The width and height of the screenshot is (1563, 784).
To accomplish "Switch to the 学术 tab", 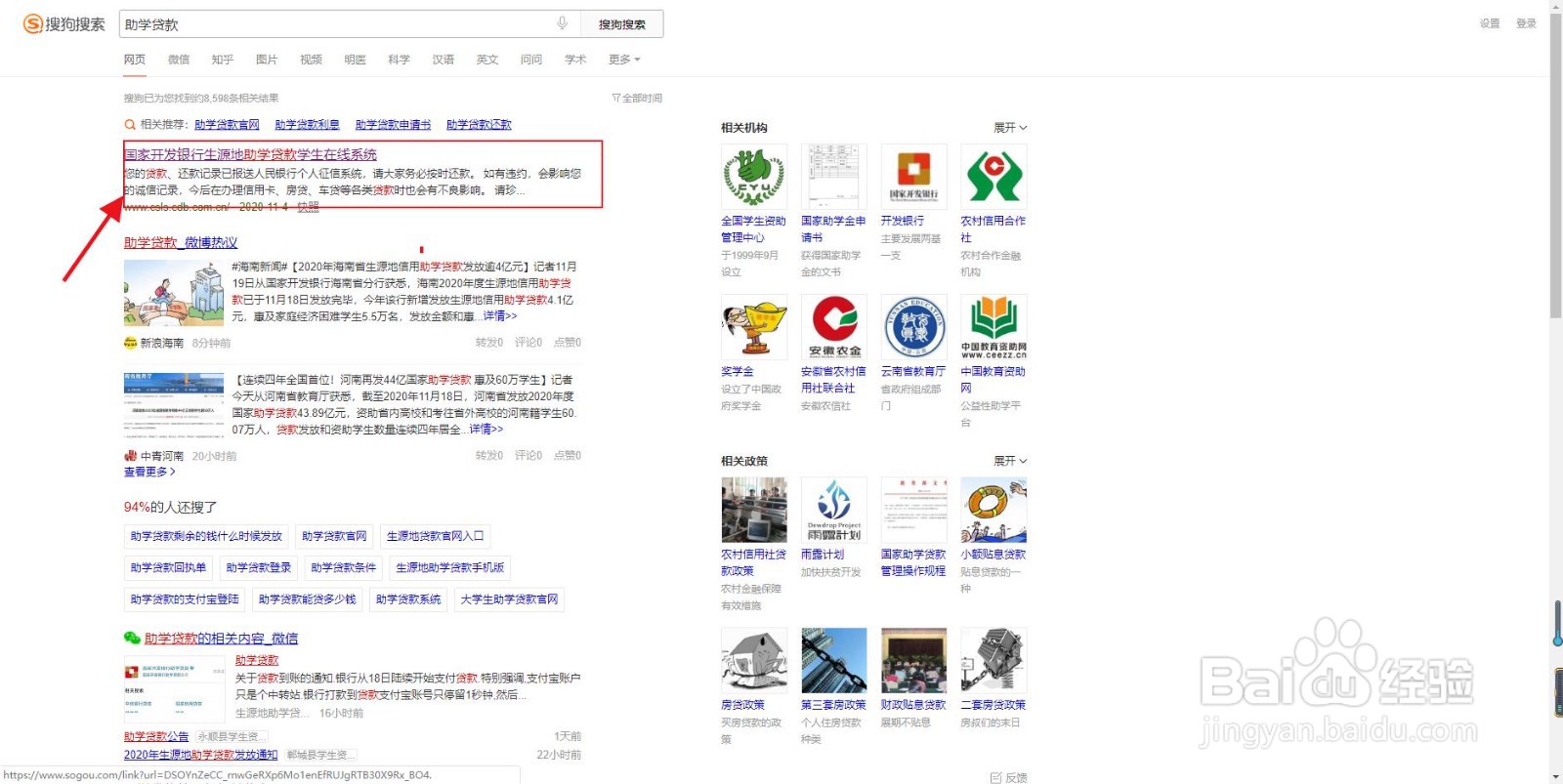I will tap(575, 60).
